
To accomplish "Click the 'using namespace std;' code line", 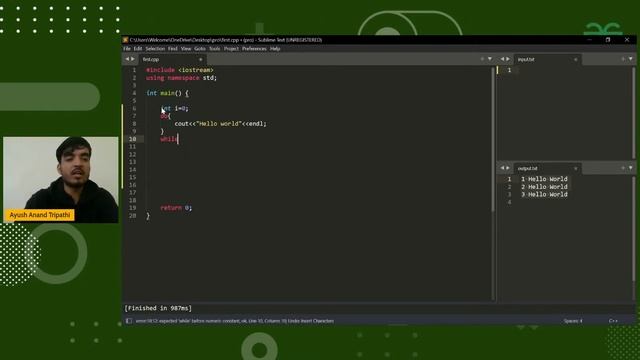I will coord(182,78).
